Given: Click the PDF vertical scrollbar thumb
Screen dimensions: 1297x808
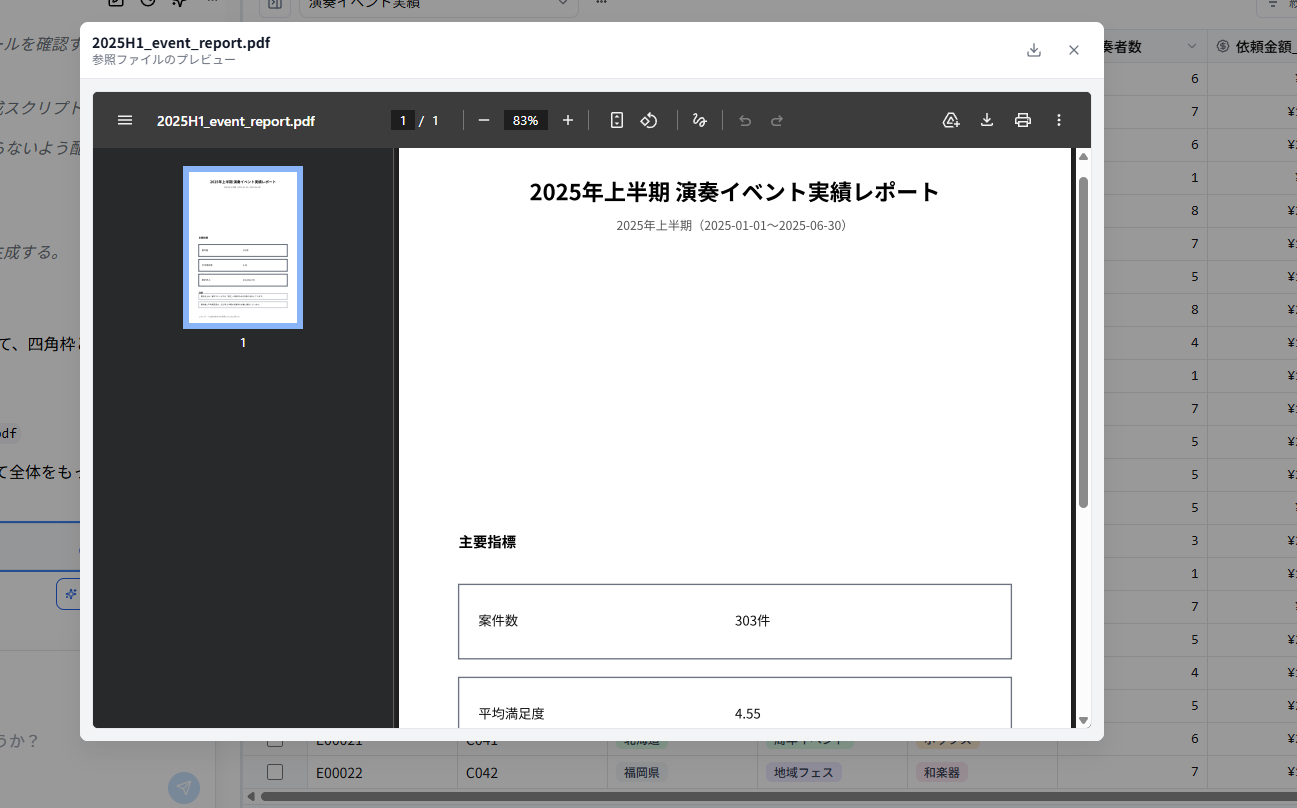Looking at the screenshot, I should (1083, 342).
